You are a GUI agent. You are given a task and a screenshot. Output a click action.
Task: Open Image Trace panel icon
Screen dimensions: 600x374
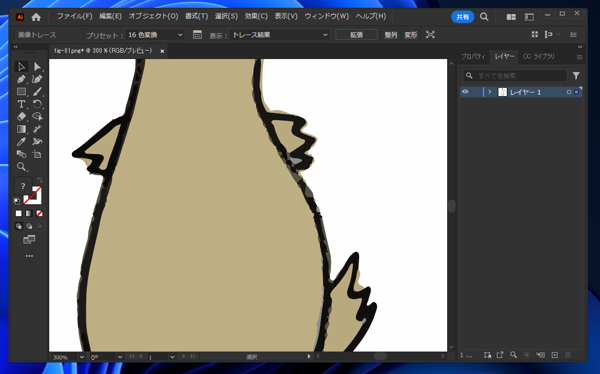[197, 35]
